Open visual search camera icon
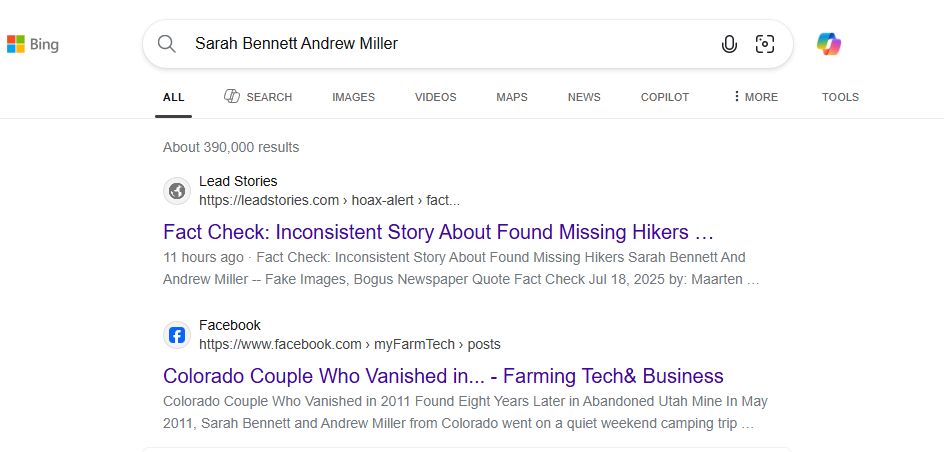Viewport: 944px width, 452px height. (x=765, y=44)
